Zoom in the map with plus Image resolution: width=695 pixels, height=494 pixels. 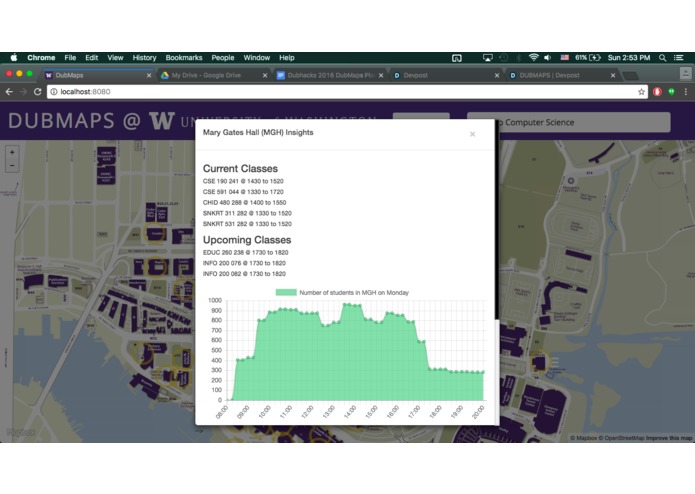[x=12, y=152]
